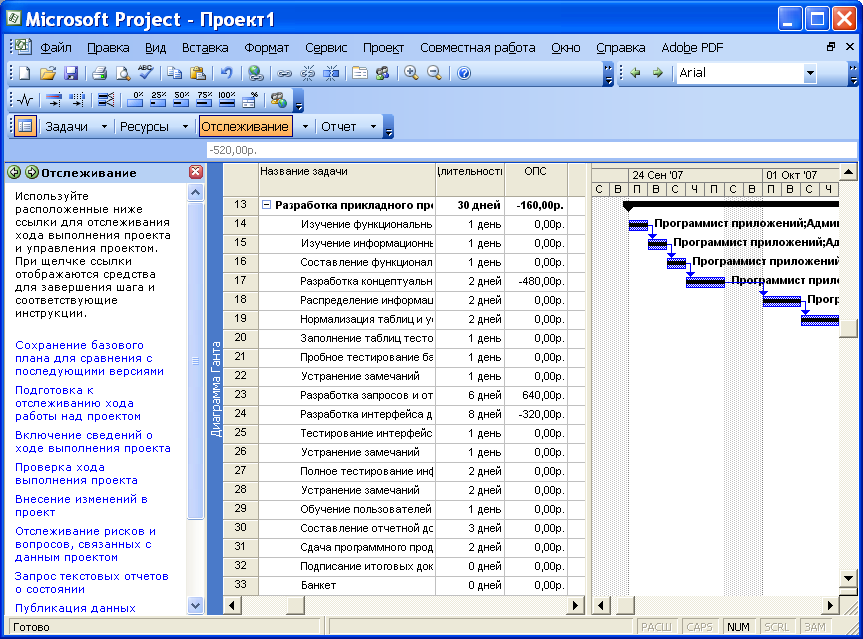Screen dimensions: 863x639
Task: Click link Подготовка к отслеживанию хода
Action: 78,403
